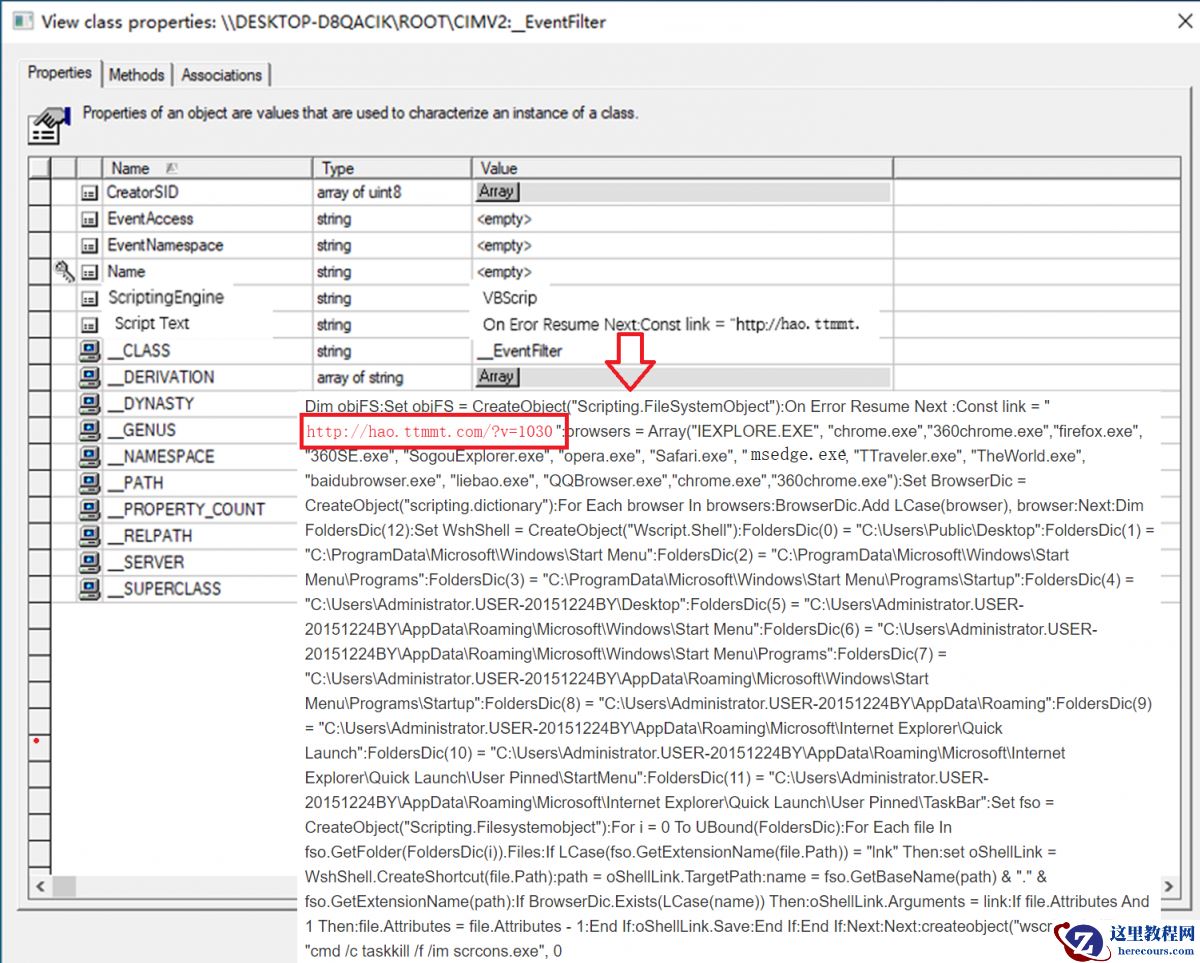Screen dimensions: 1200x963
Task: Click the ScriptingEngine property icon
Action: coord(90,298)
